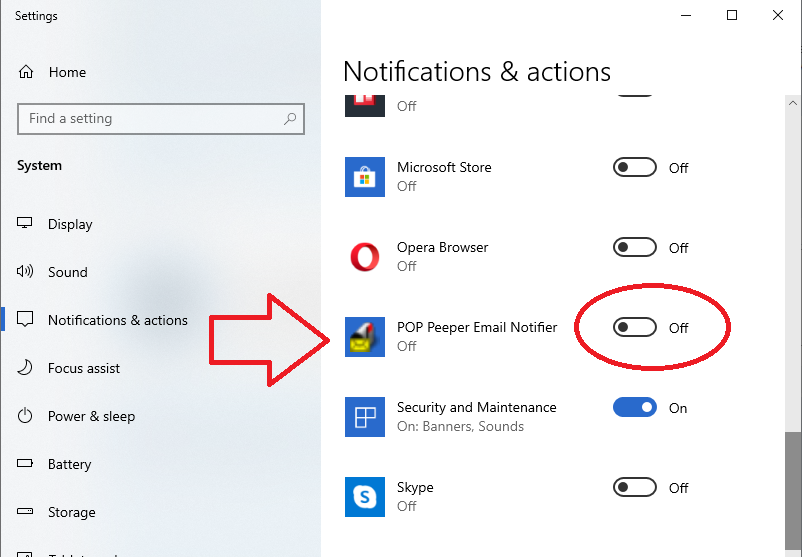Screen dimensions: 802x557
Task: Close the Settings window
Action: [778, 15]
